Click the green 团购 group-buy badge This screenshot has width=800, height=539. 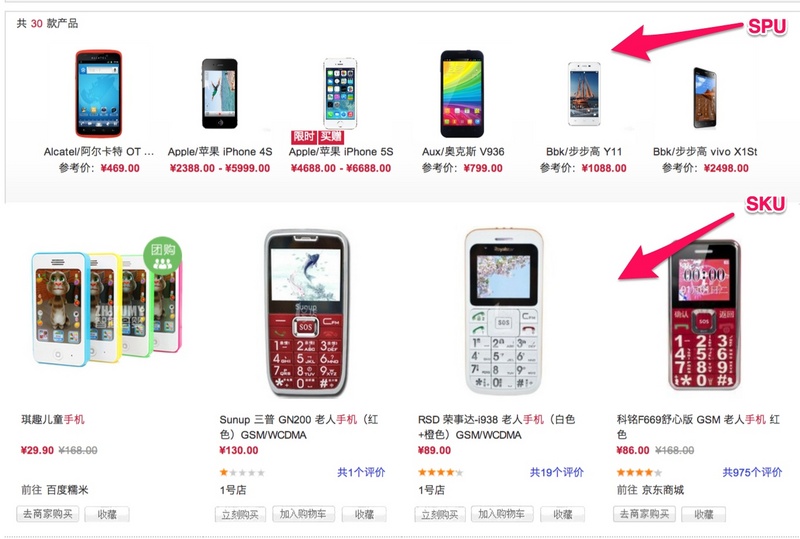(163, 255)
